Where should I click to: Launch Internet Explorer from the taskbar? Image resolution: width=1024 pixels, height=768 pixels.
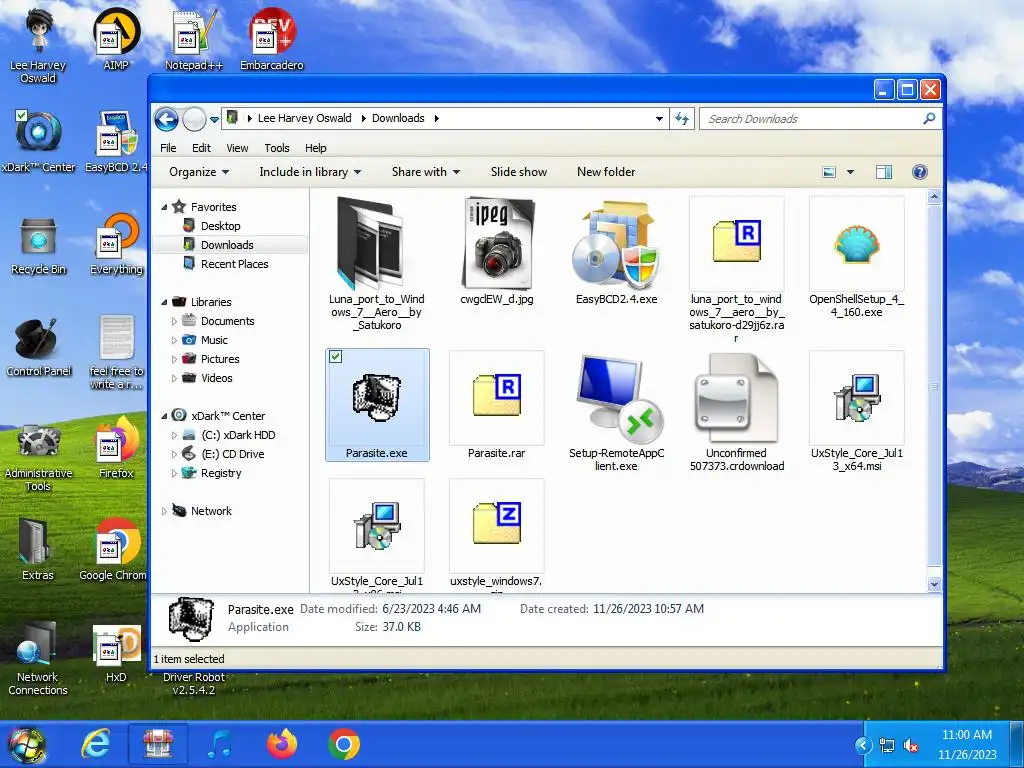96,744
